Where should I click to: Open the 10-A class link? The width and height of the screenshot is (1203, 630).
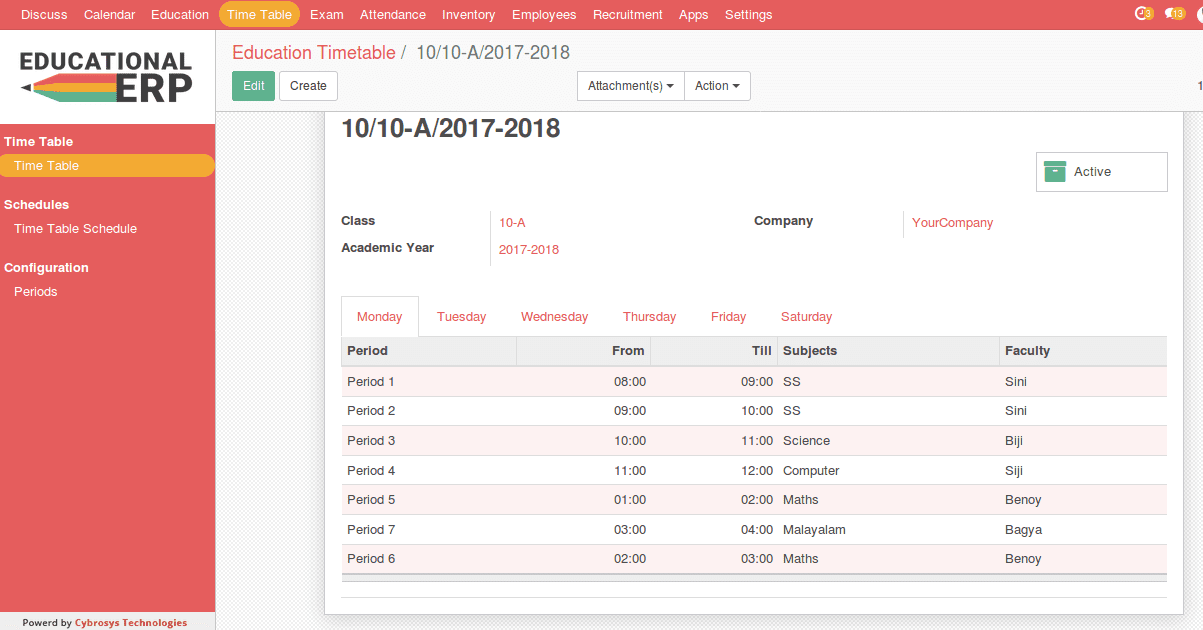pyautogui.click(x=512, y=222)
